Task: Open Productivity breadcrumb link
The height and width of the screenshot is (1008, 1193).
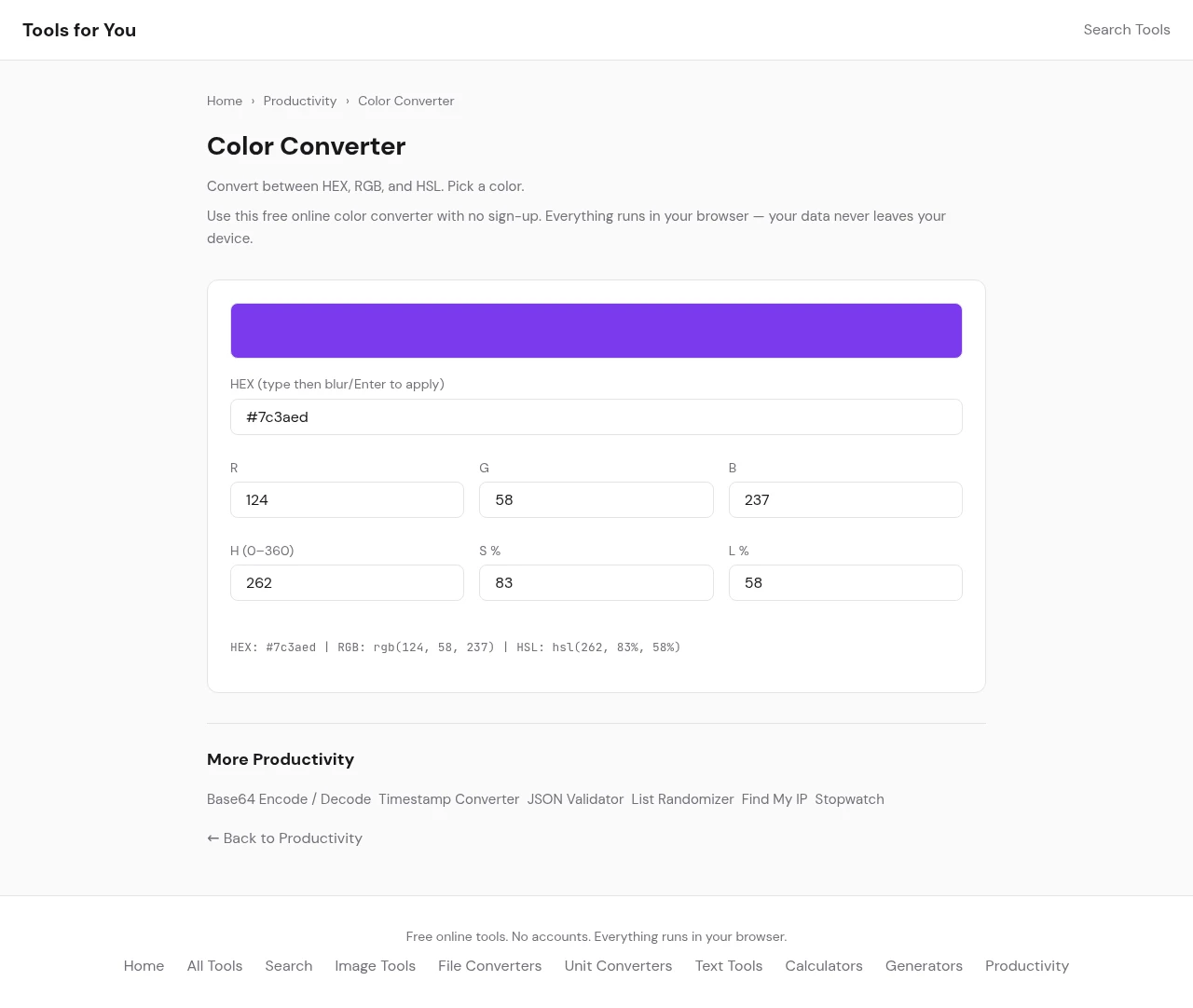Action: tap(299, 101)
